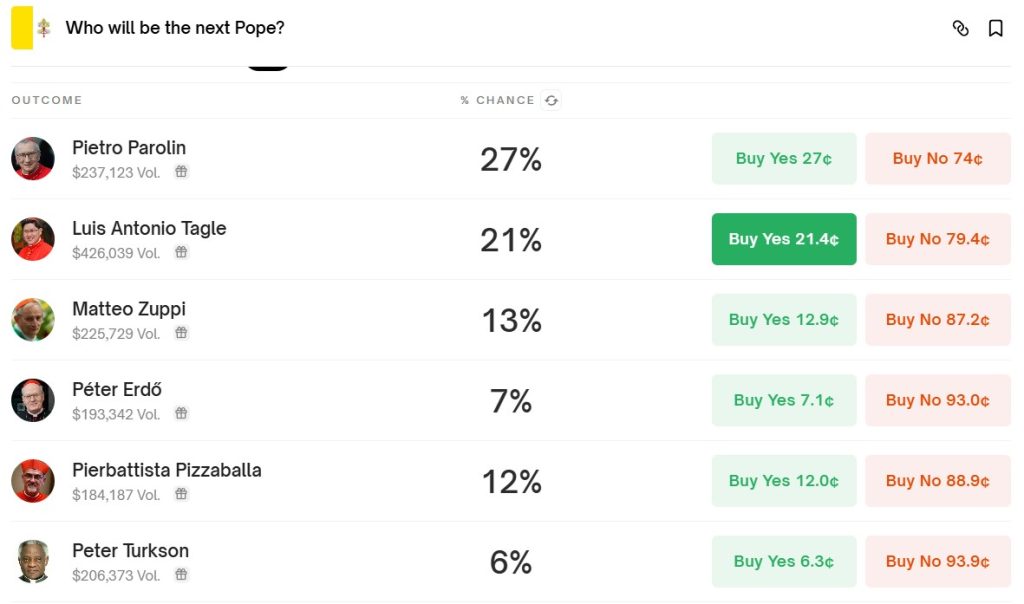Bookmark this Pope market
The height and width of the screenshot is (604, 1024).
click(x=995, y=28)
